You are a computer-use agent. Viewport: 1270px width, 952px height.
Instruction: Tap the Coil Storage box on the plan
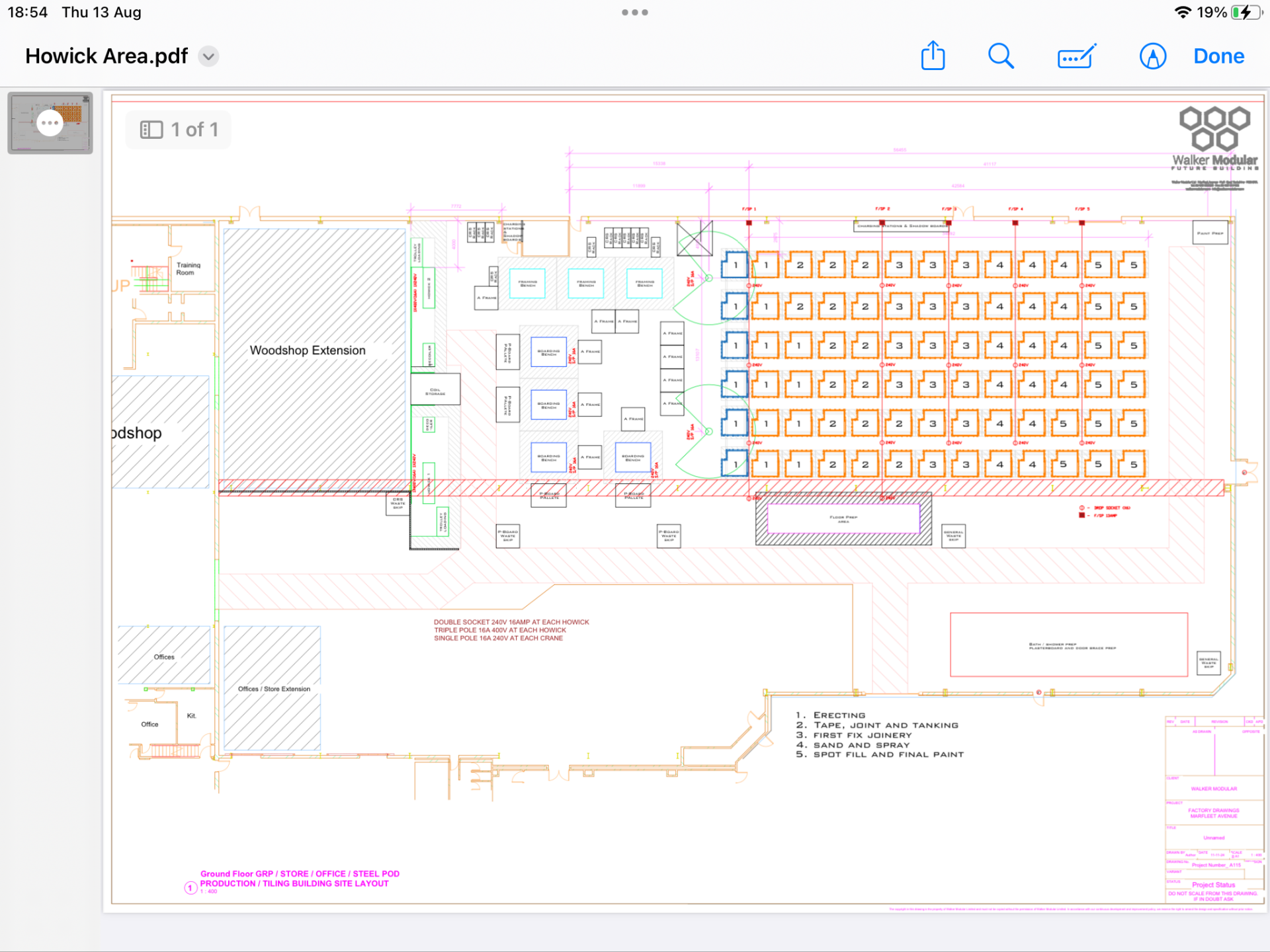coord(435,389)
